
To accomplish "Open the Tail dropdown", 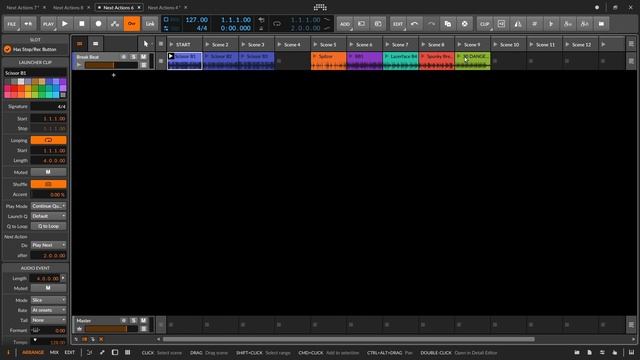I will (48, 320).
